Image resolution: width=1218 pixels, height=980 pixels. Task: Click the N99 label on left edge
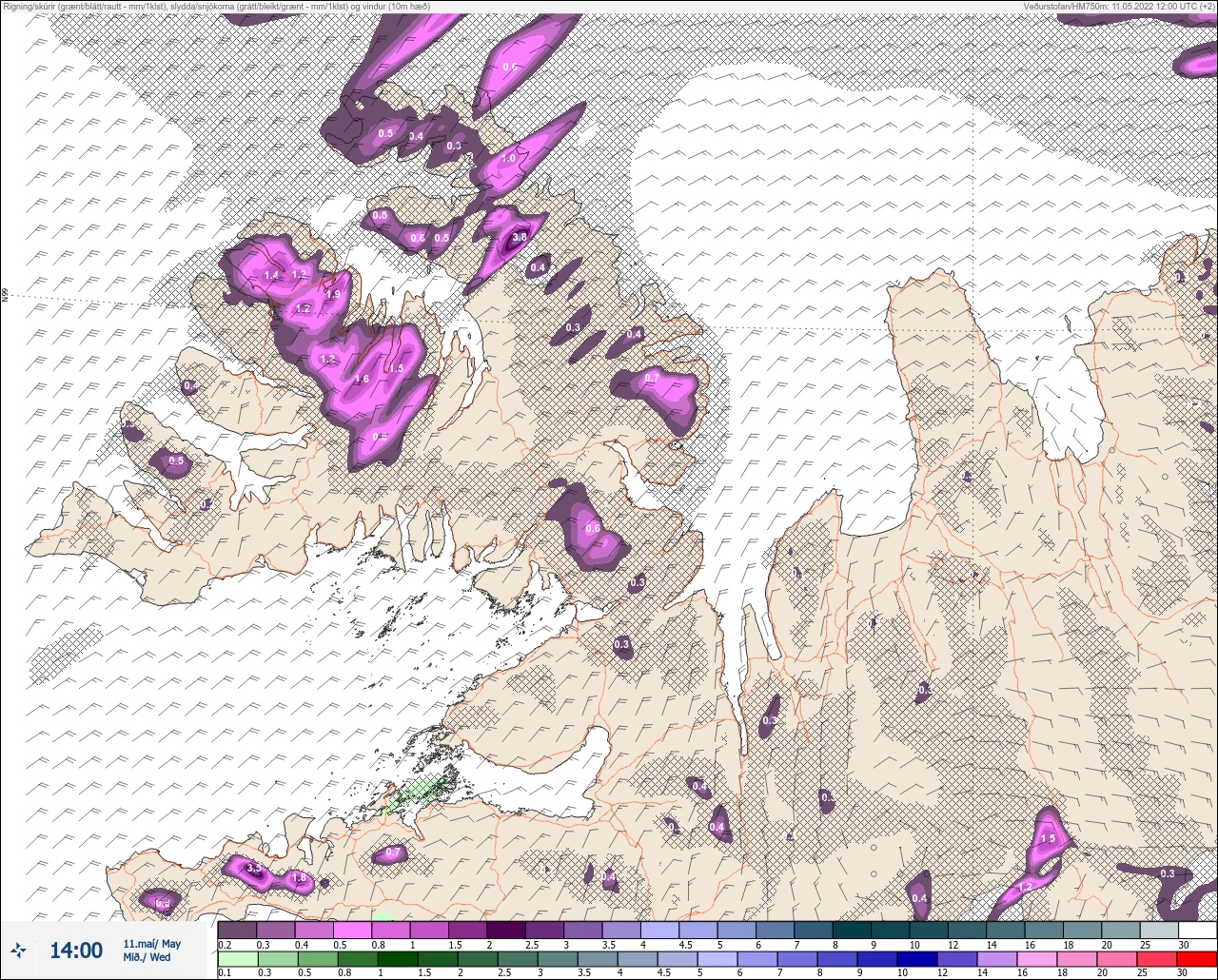click(5, 296)
